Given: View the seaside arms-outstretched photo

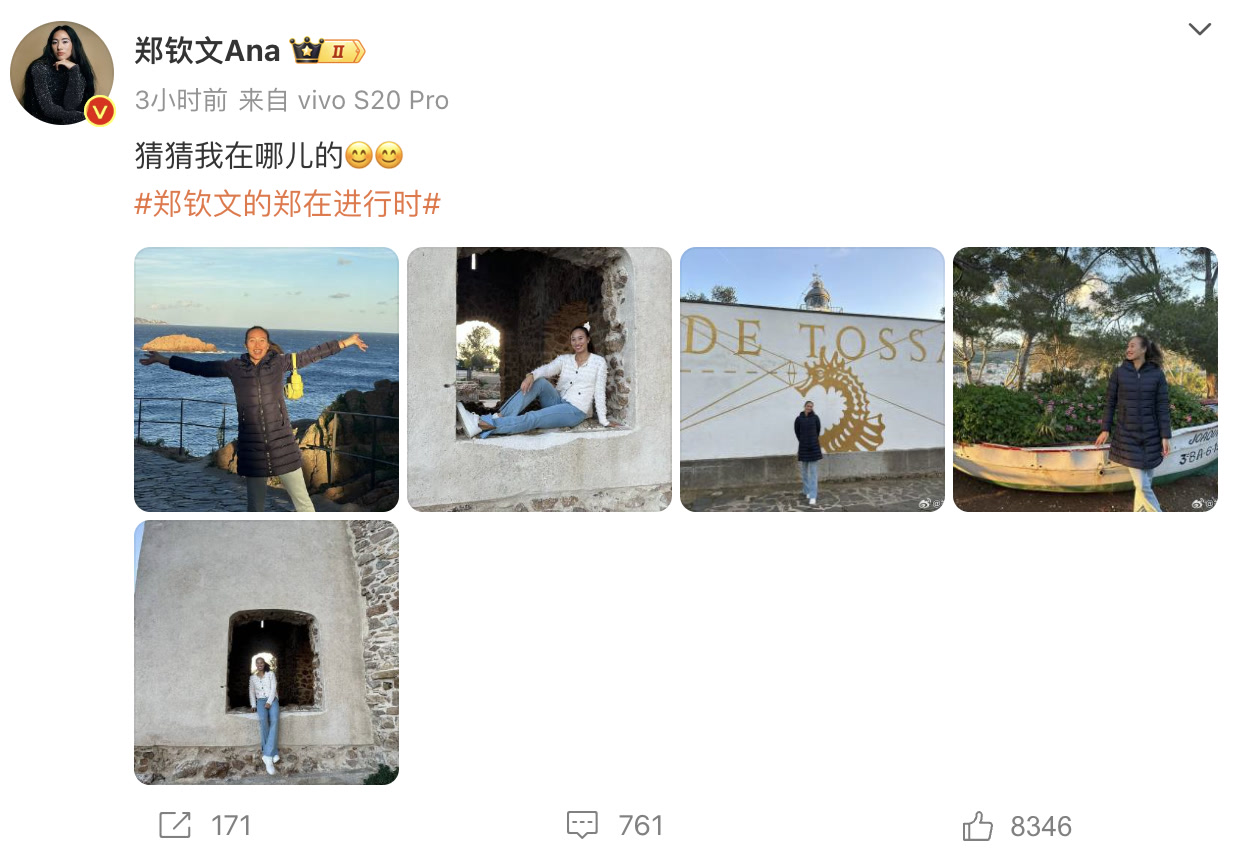Looking at the screenshot, I should 266,380.
